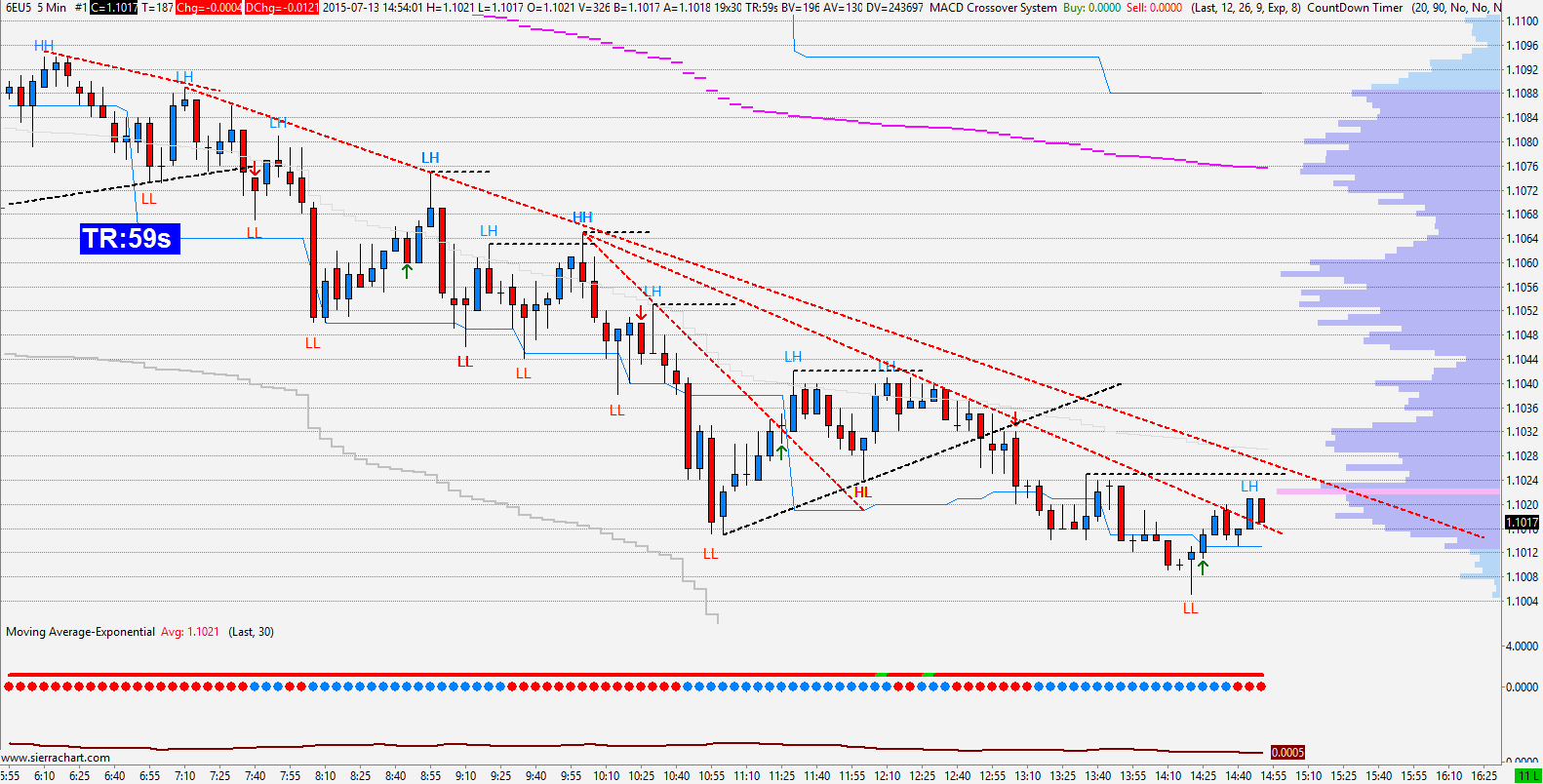The image size is (1543, 784).
Task: Click the large blue TR:59s countdown box
Action: 130,238
